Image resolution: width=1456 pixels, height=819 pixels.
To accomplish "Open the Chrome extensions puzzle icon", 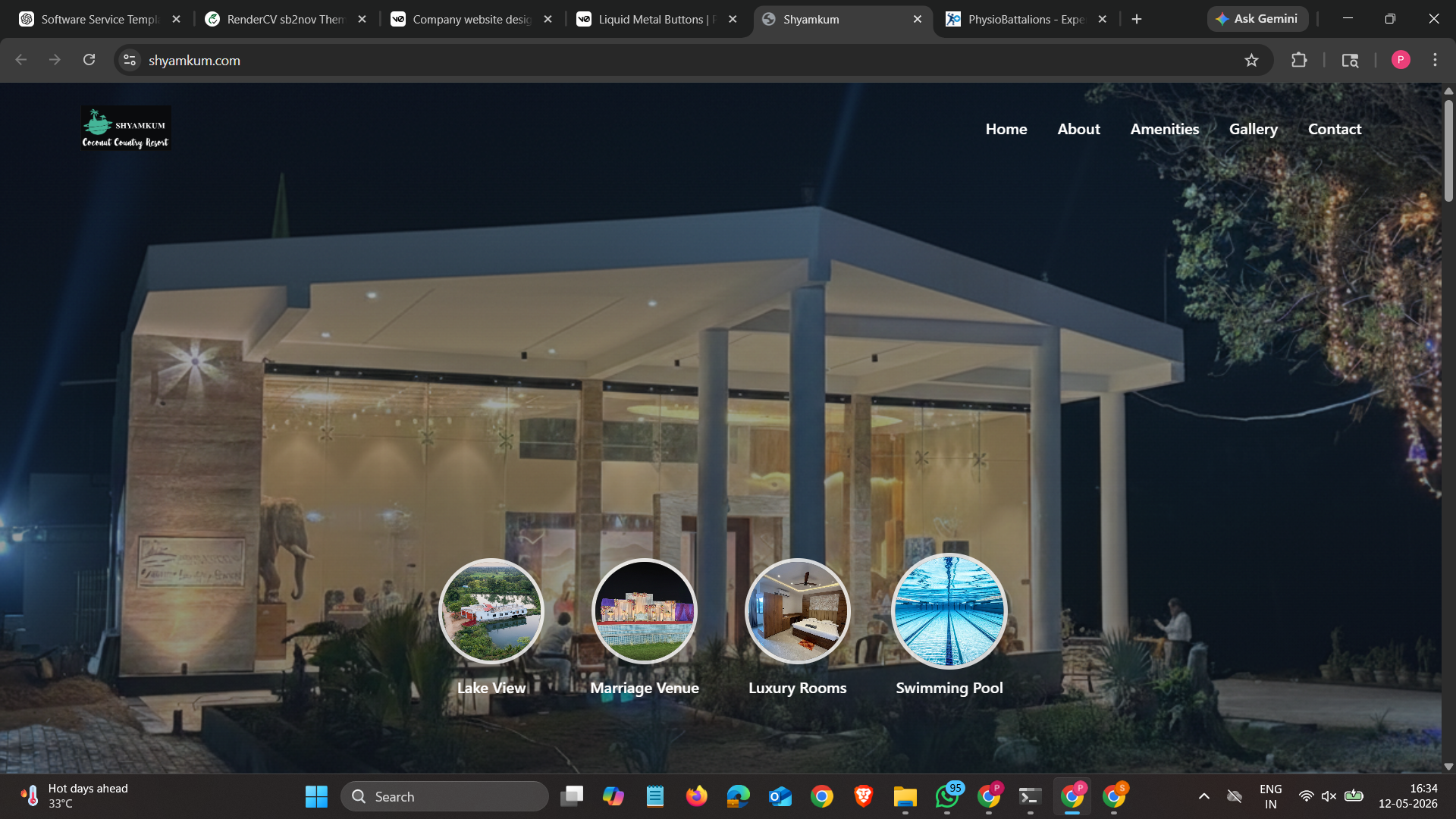I will (x=1299, y=60).
